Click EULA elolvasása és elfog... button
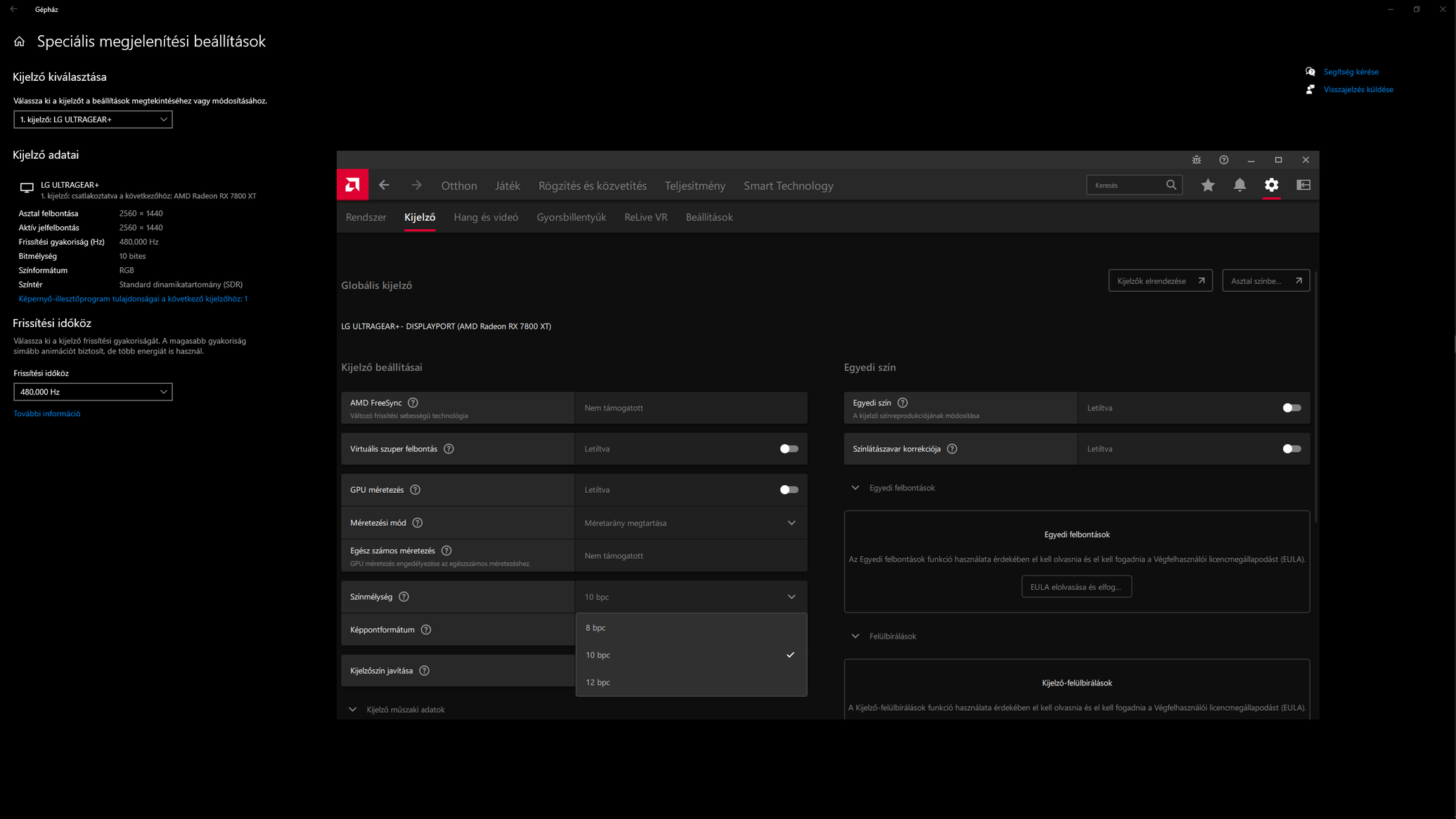 coord(1076,587)
